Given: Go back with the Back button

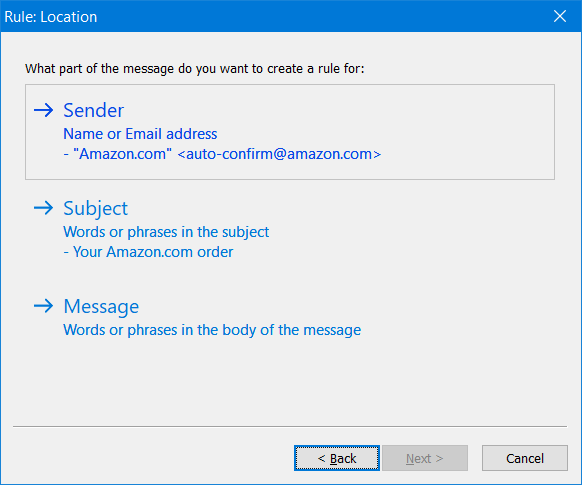Looking at the screenshot, I should point(337,458).
